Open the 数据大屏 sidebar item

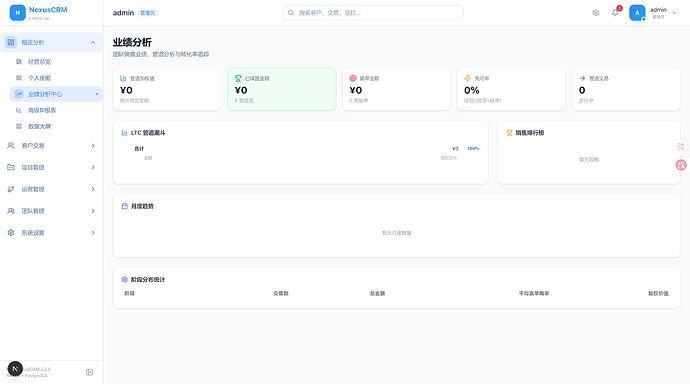click(56, 127)
